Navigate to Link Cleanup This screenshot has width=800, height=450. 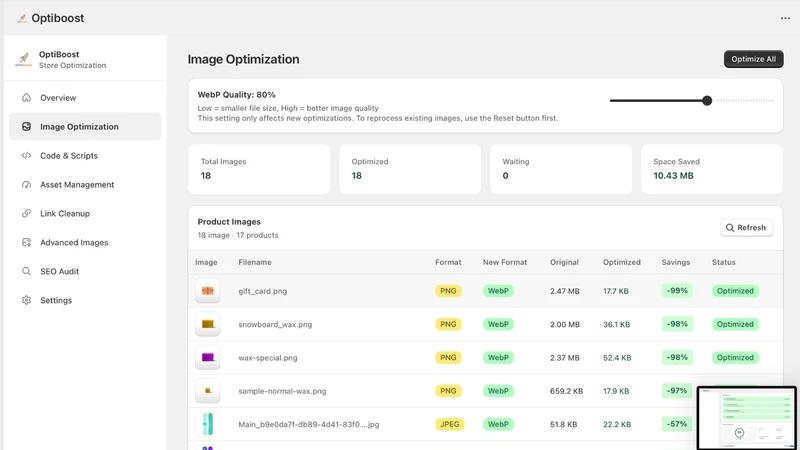85,213
